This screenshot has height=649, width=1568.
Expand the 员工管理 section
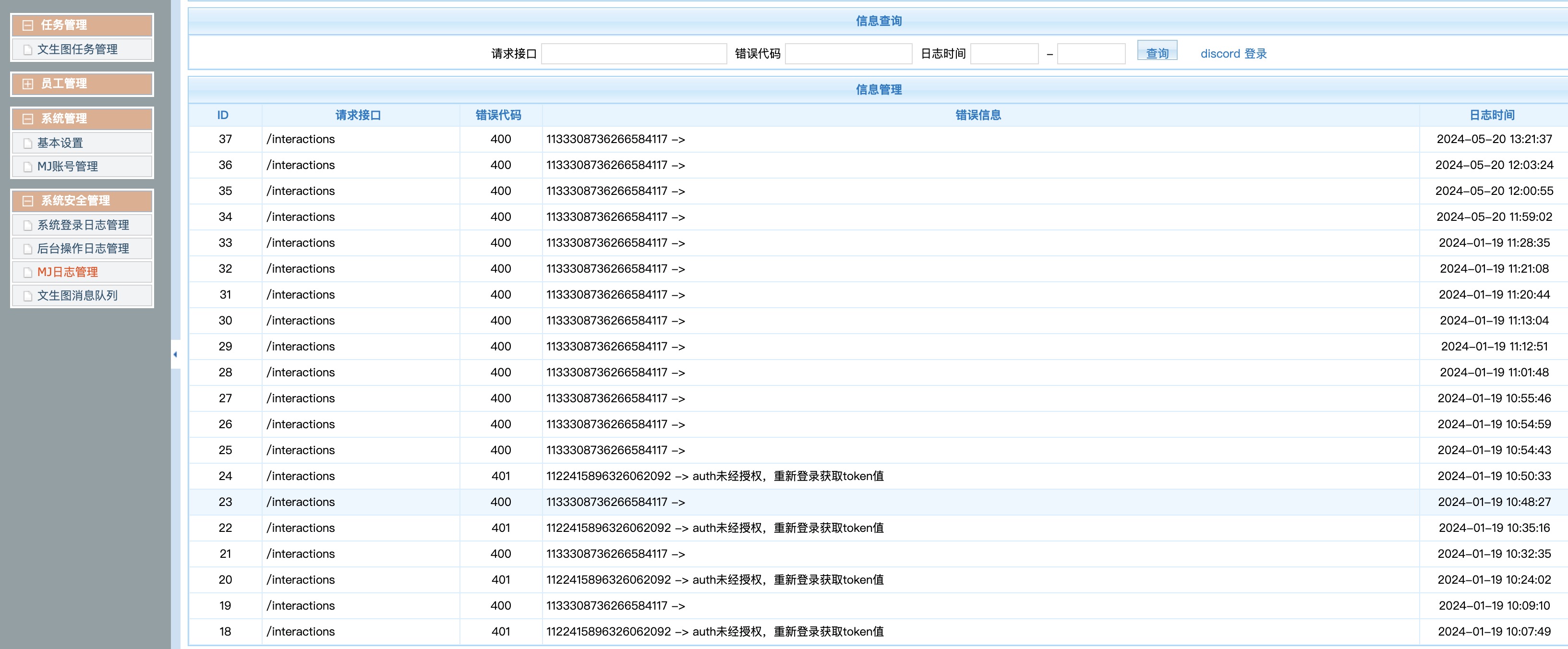click(28, 84)
